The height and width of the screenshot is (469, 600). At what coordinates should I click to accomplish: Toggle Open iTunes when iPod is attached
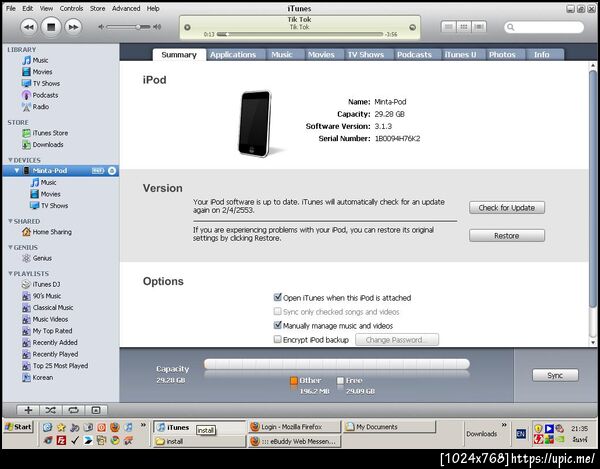click(278, 297)
